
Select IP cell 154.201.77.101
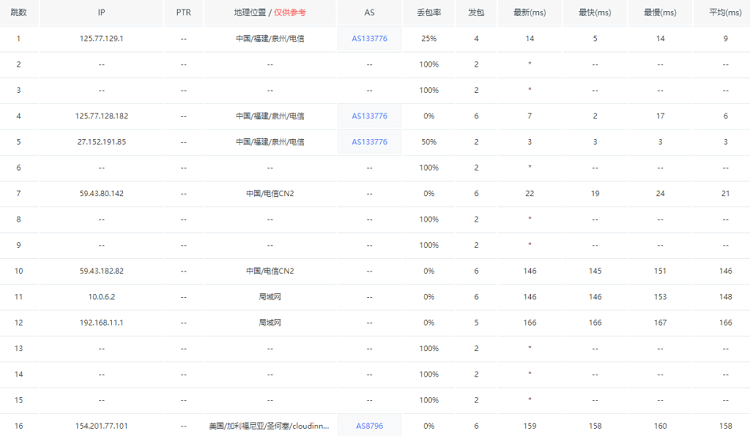pos(101,426)
